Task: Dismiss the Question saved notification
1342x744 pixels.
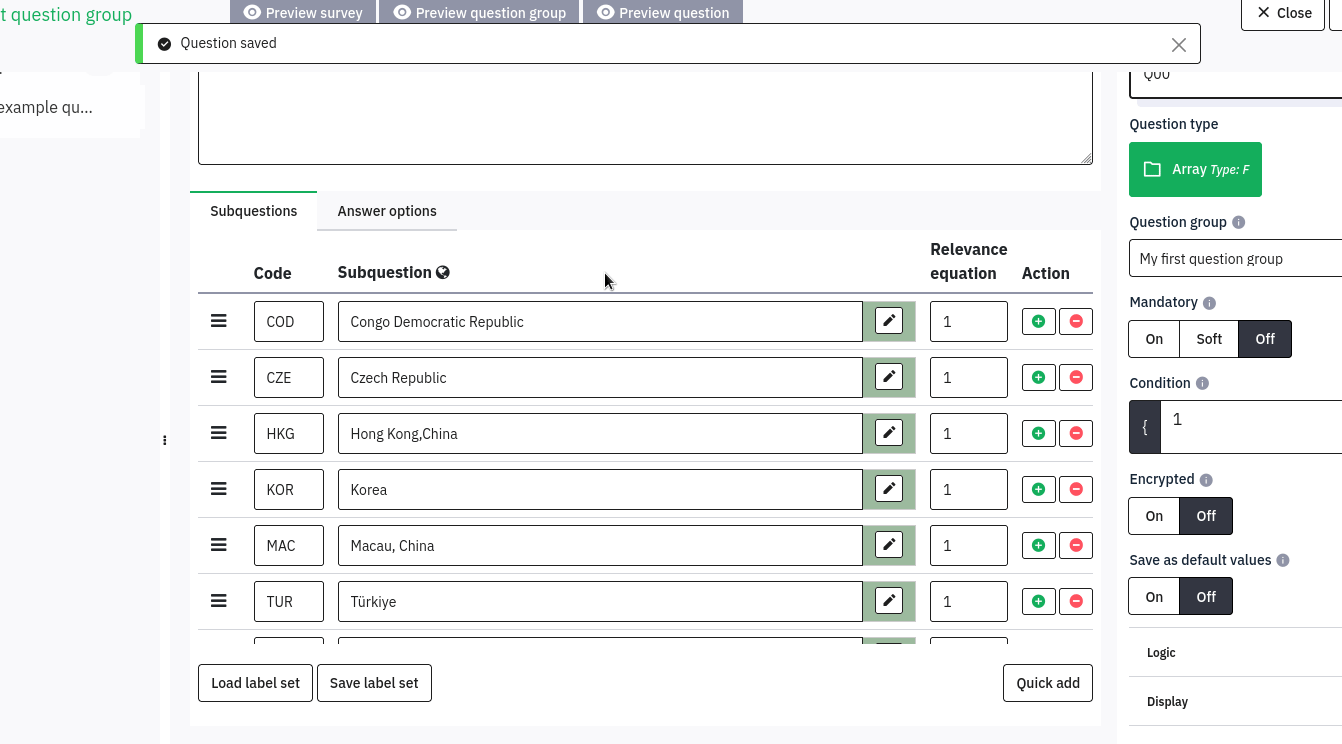Action: [1178, 44]
